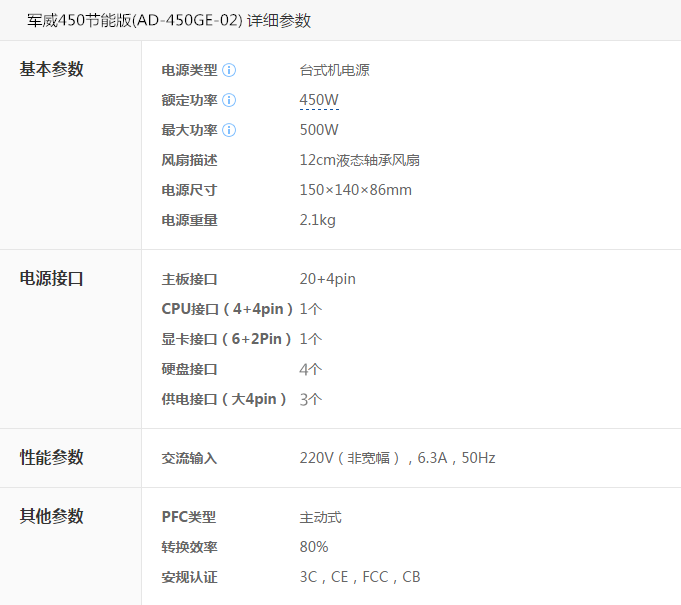
Task: Click the 500W max power value
Action: pos(319,130)
